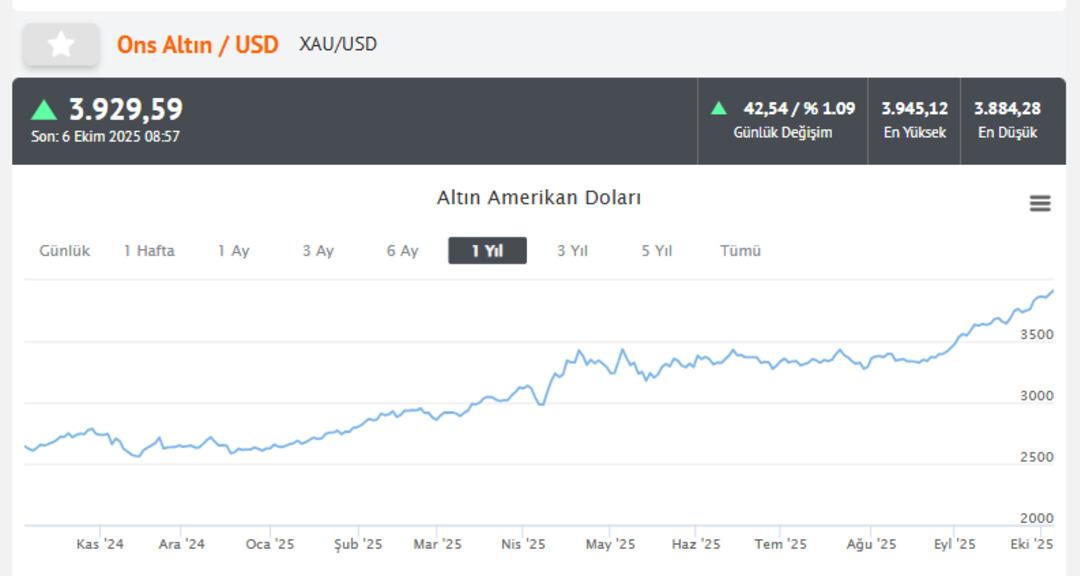Click the En Yüksek value 3.945,12
This screenshot has width=1080, height=576.
click(x=914, y=108)
